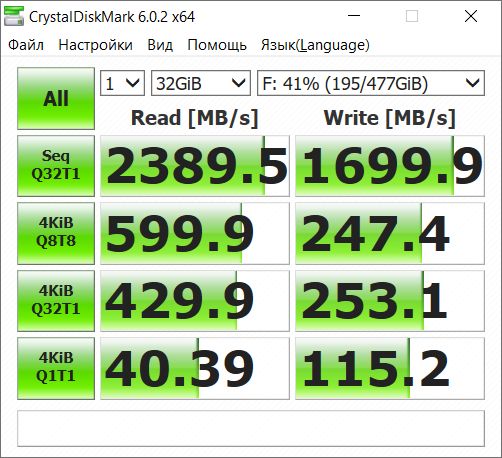Viewport: 502px width, 458px height.
Task: Run the 4KiB Q8T8 benchmark
Action: pyautogui.click(x=56, y=233)
